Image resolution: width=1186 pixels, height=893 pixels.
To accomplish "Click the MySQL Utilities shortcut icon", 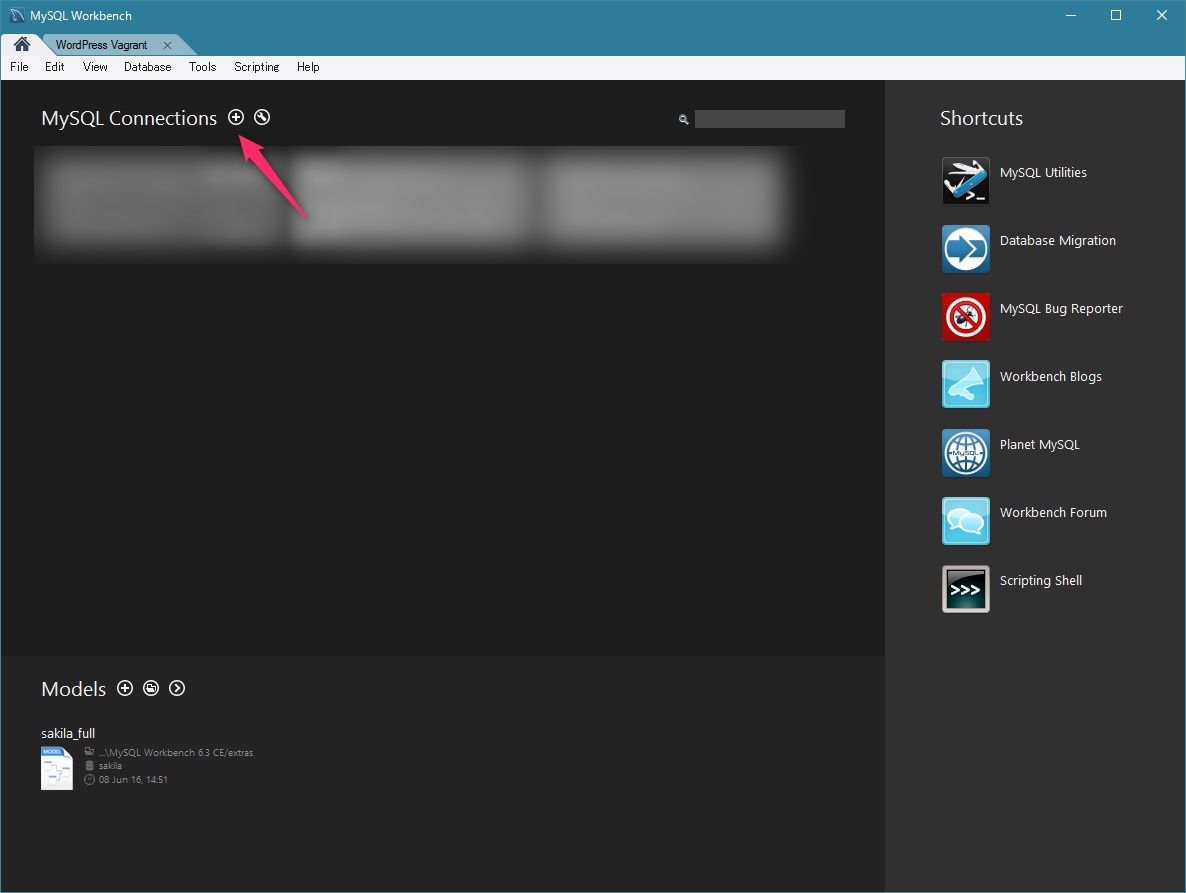I will pyautogui.click(x=965, y=181).
